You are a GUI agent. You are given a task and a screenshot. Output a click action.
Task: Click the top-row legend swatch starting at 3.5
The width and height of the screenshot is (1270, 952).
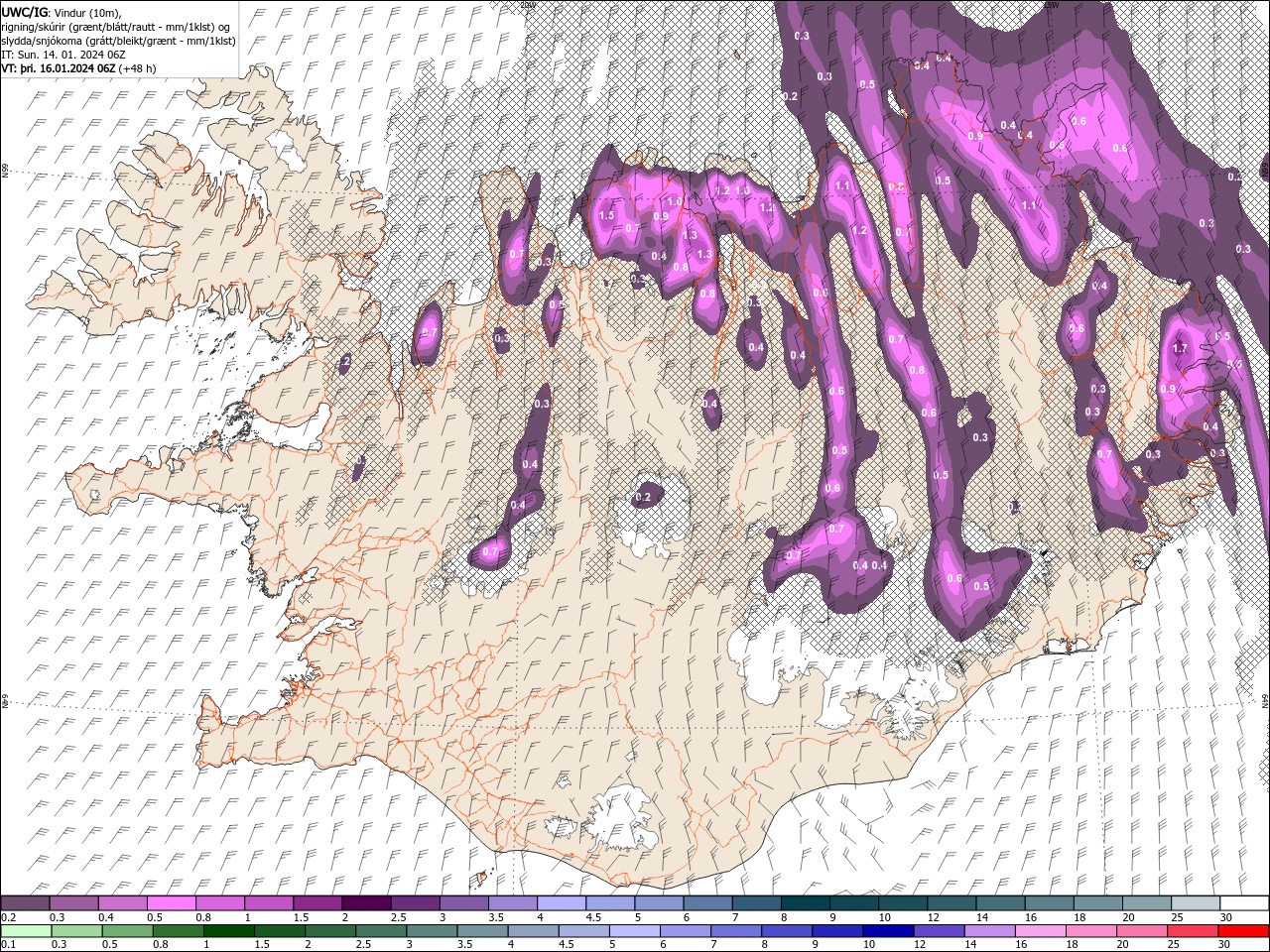[x=513, y=902]
